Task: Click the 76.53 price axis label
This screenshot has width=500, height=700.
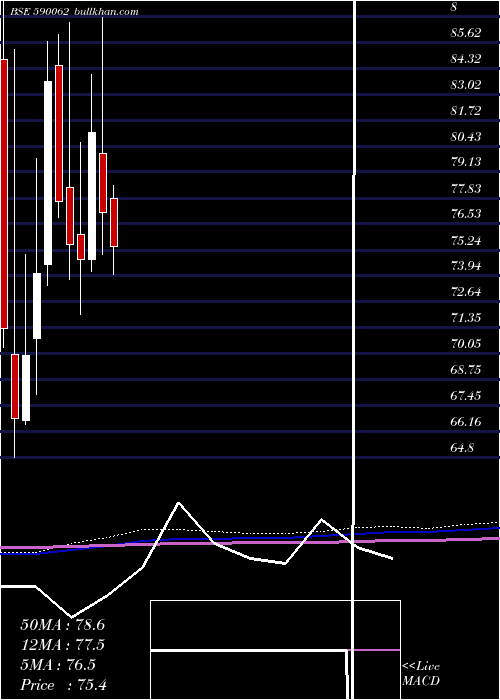Action: click(466, 214)
